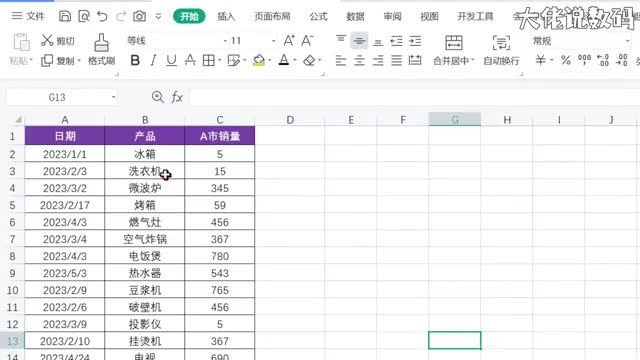Select the 开始 tab
The height and width of the screenshot is (360, 640).
coord(189,16)
